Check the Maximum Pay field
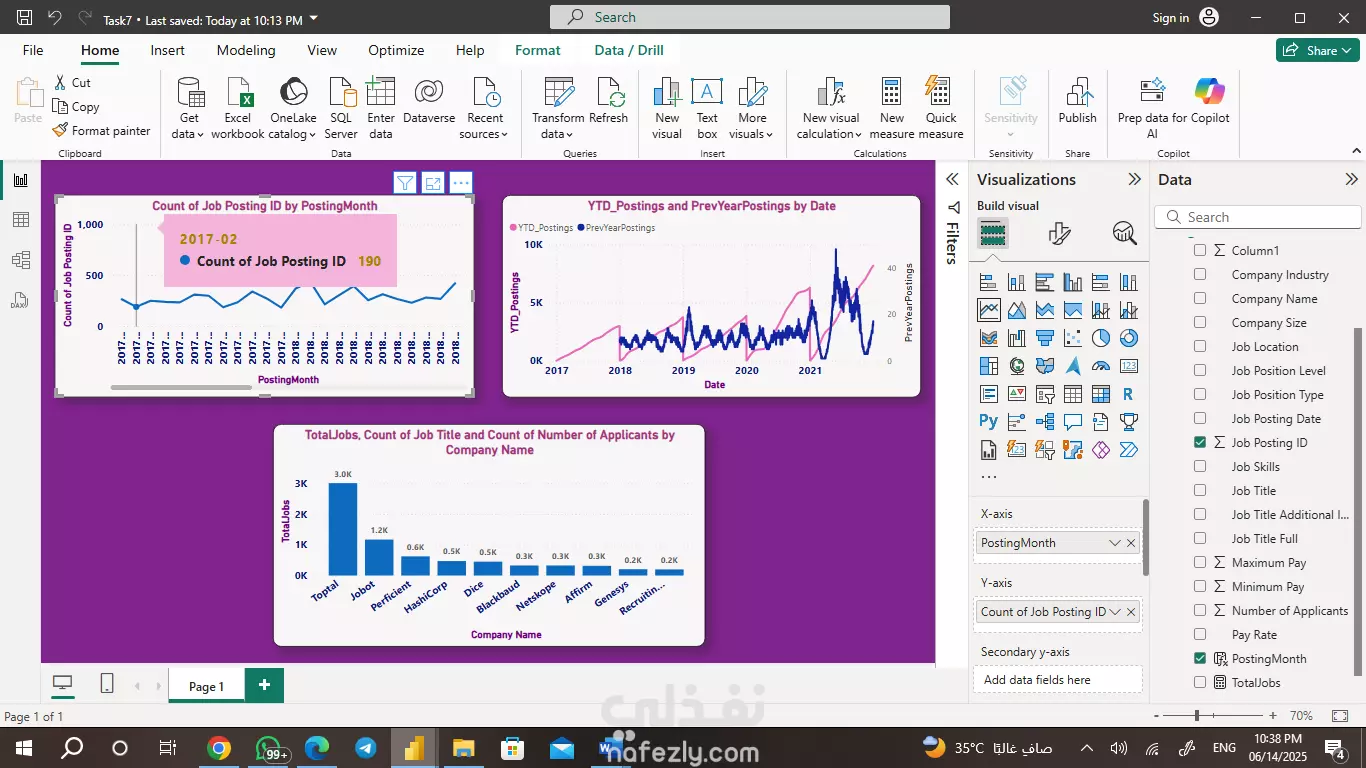 coord(1200,562)
